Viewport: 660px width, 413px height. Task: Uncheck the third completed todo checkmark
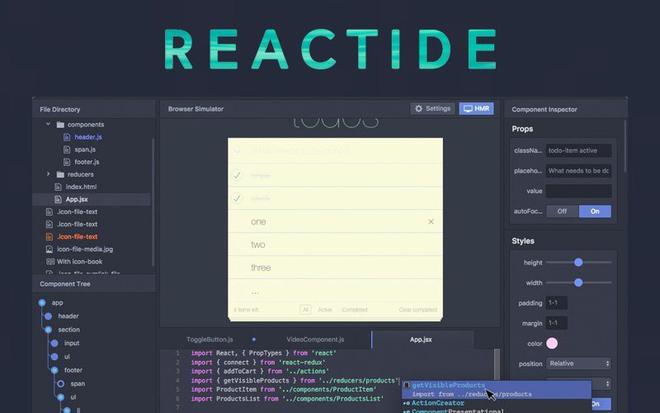pos(237,198)
